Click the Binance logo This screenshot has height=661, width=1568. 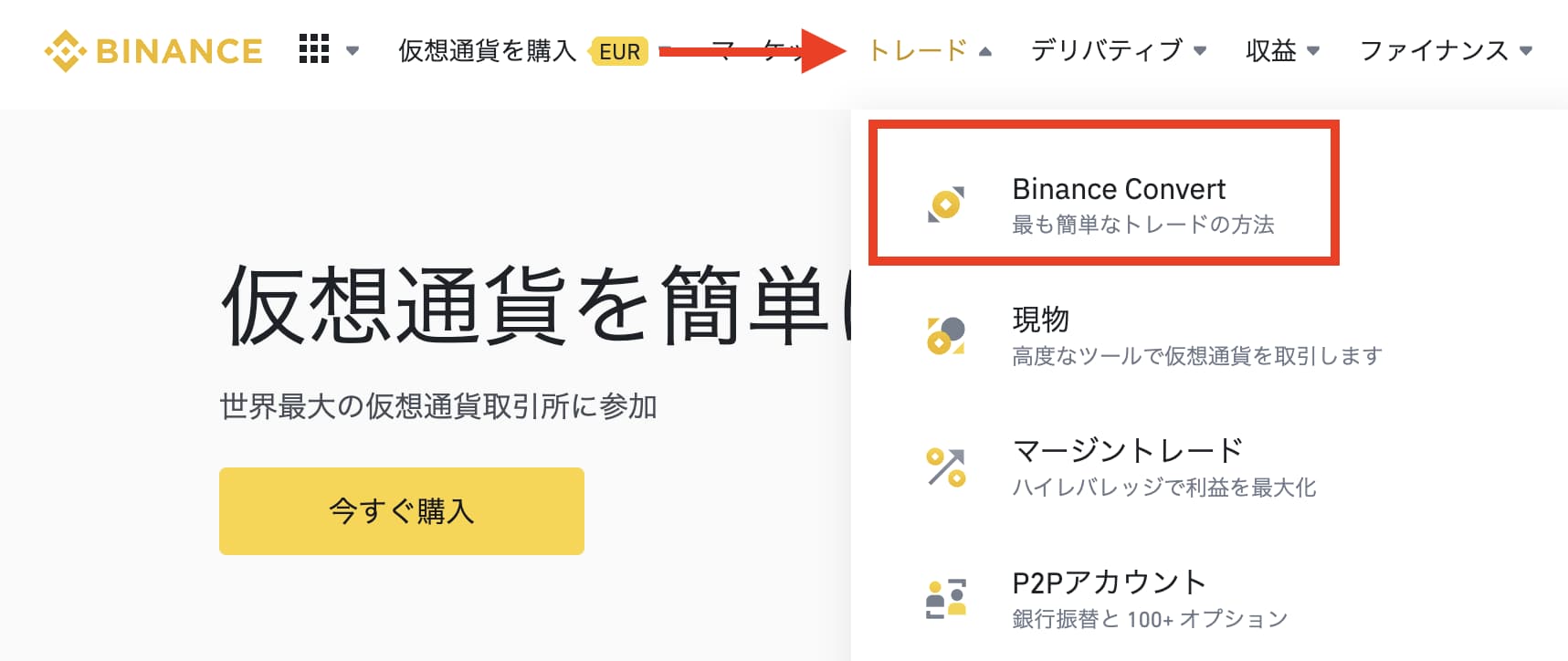click(155, 50)
